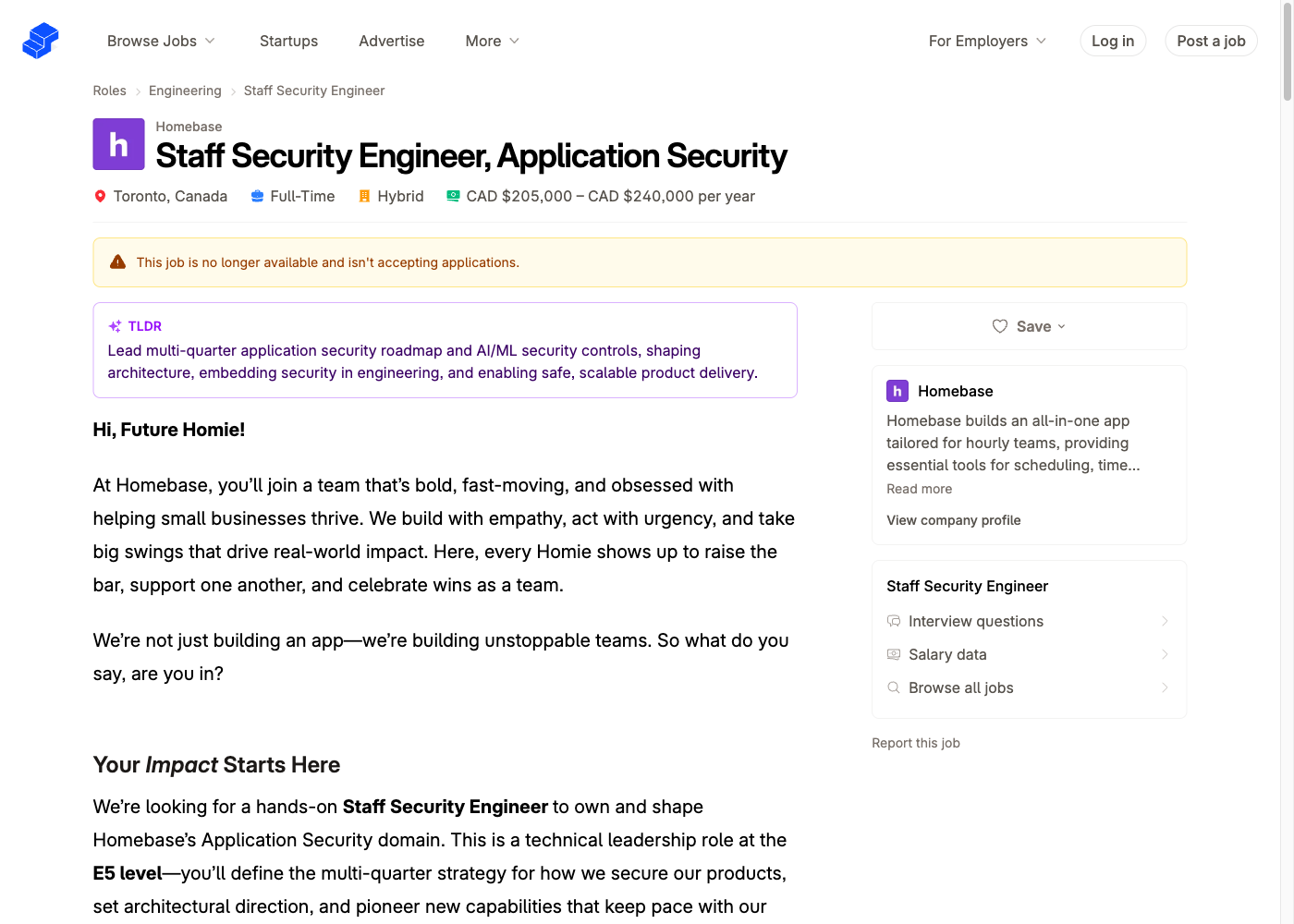
Task: Open the Save dropdown button
Action: pyautogui.click(x=1029, y=326)
